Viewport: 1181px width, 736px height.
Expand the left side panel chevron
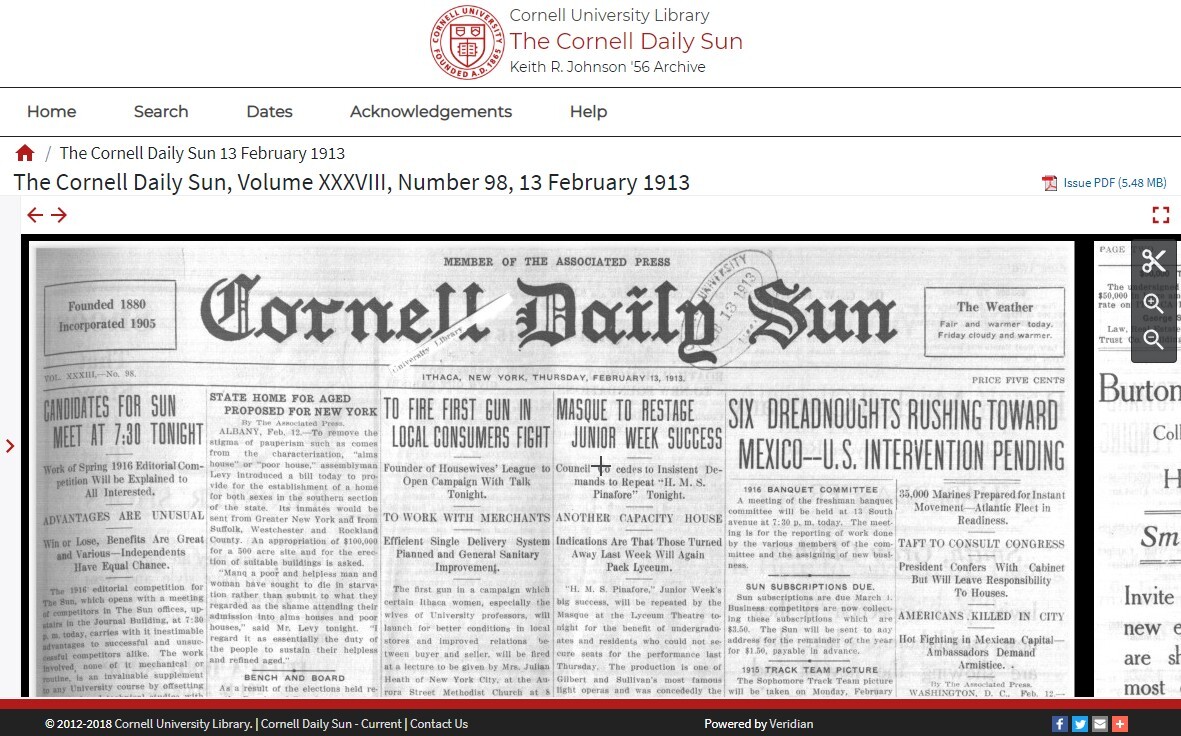[x=11, y=446]
